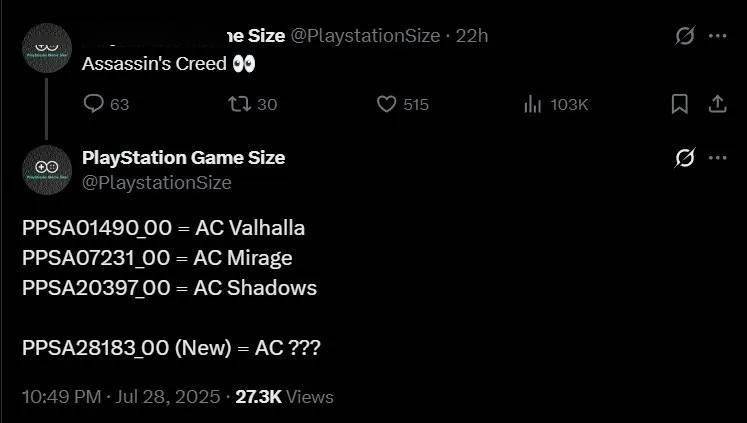Open more options menu on top tweet
Viewport: 747px width, 423px height.
click(x=717, y=36)
